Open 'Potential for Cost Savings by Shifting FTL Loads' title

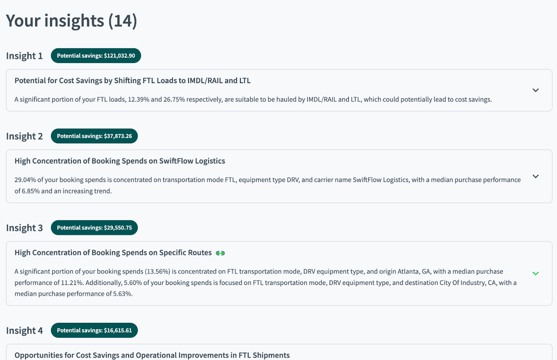pyautogui.click(x=132, y=81)
